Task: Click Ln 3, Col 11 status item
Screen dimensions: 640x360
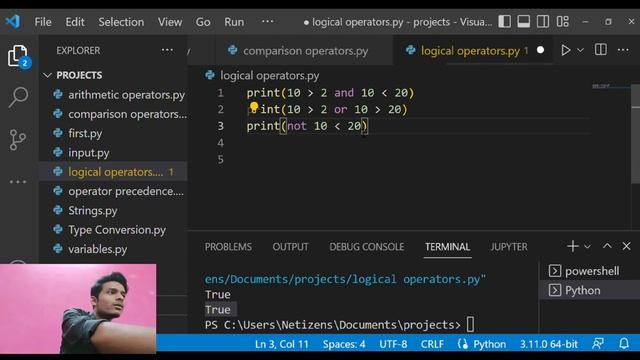Action: [x=282, y=344]
